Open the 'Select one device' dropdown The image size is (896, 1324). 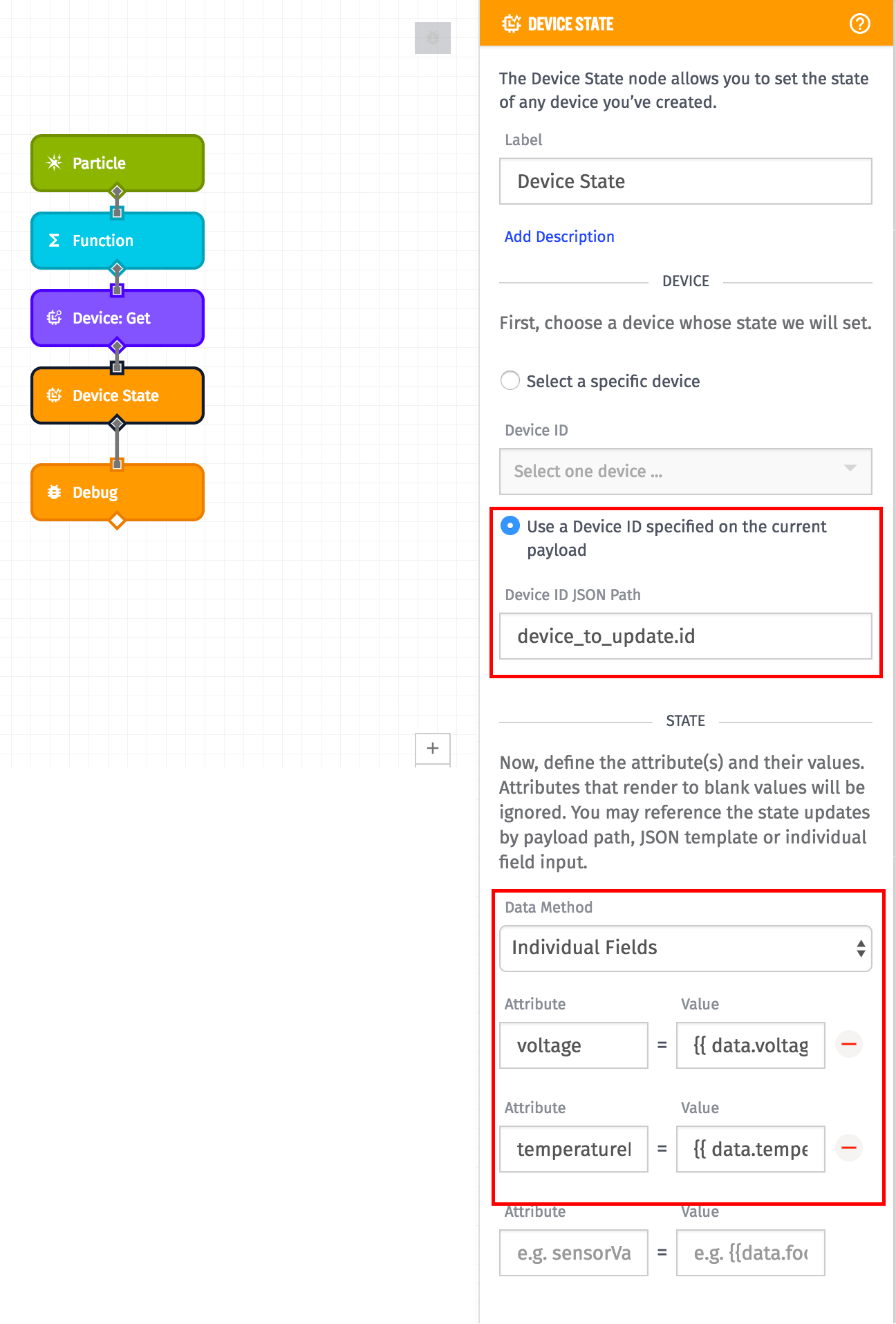[685, 471]
